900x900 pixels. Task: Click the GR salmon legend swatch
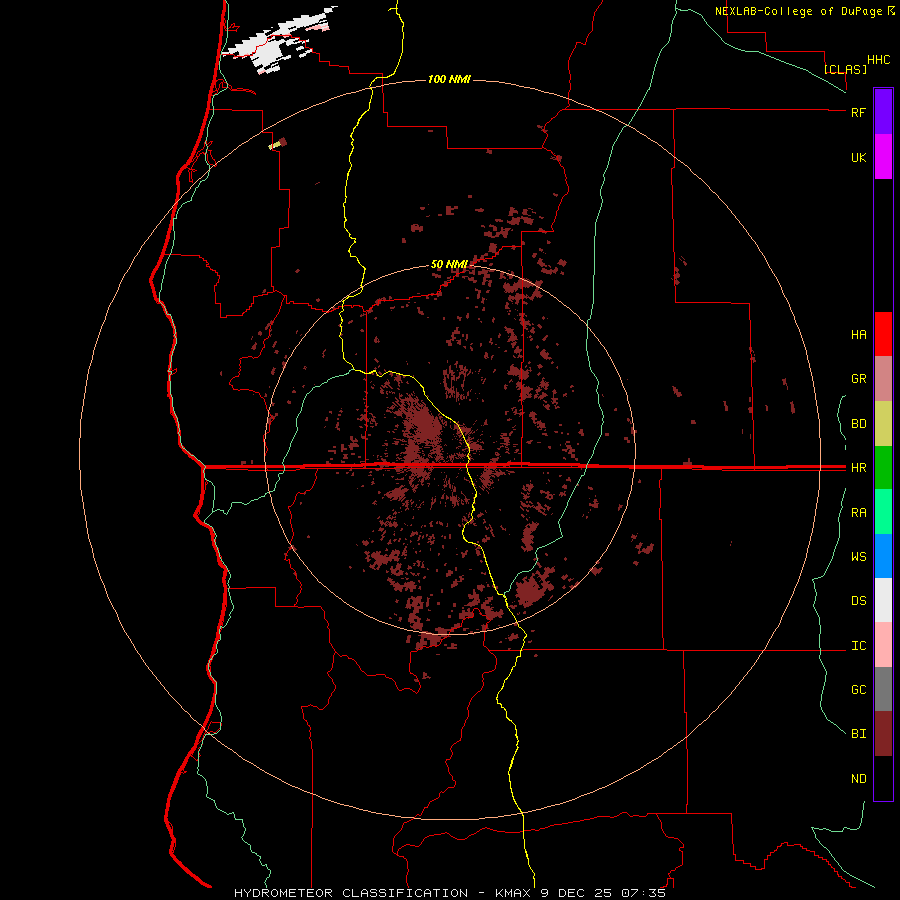883,378
